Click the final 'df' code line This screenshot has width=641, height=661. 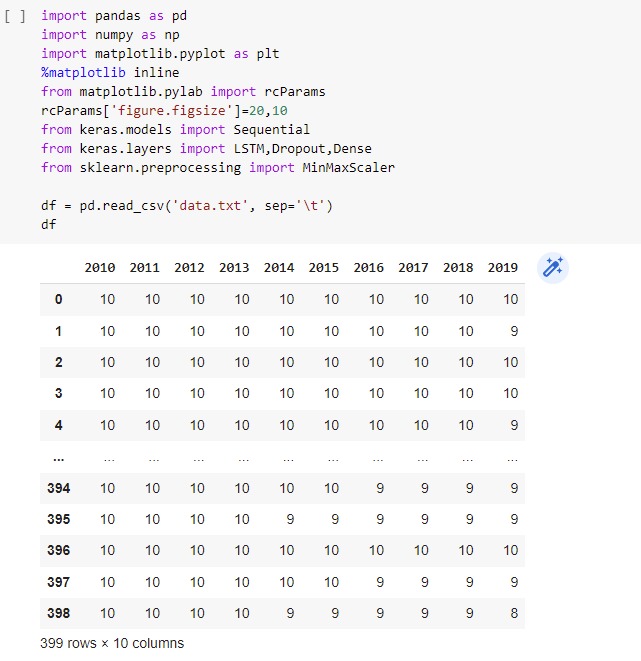click(48, 224)
